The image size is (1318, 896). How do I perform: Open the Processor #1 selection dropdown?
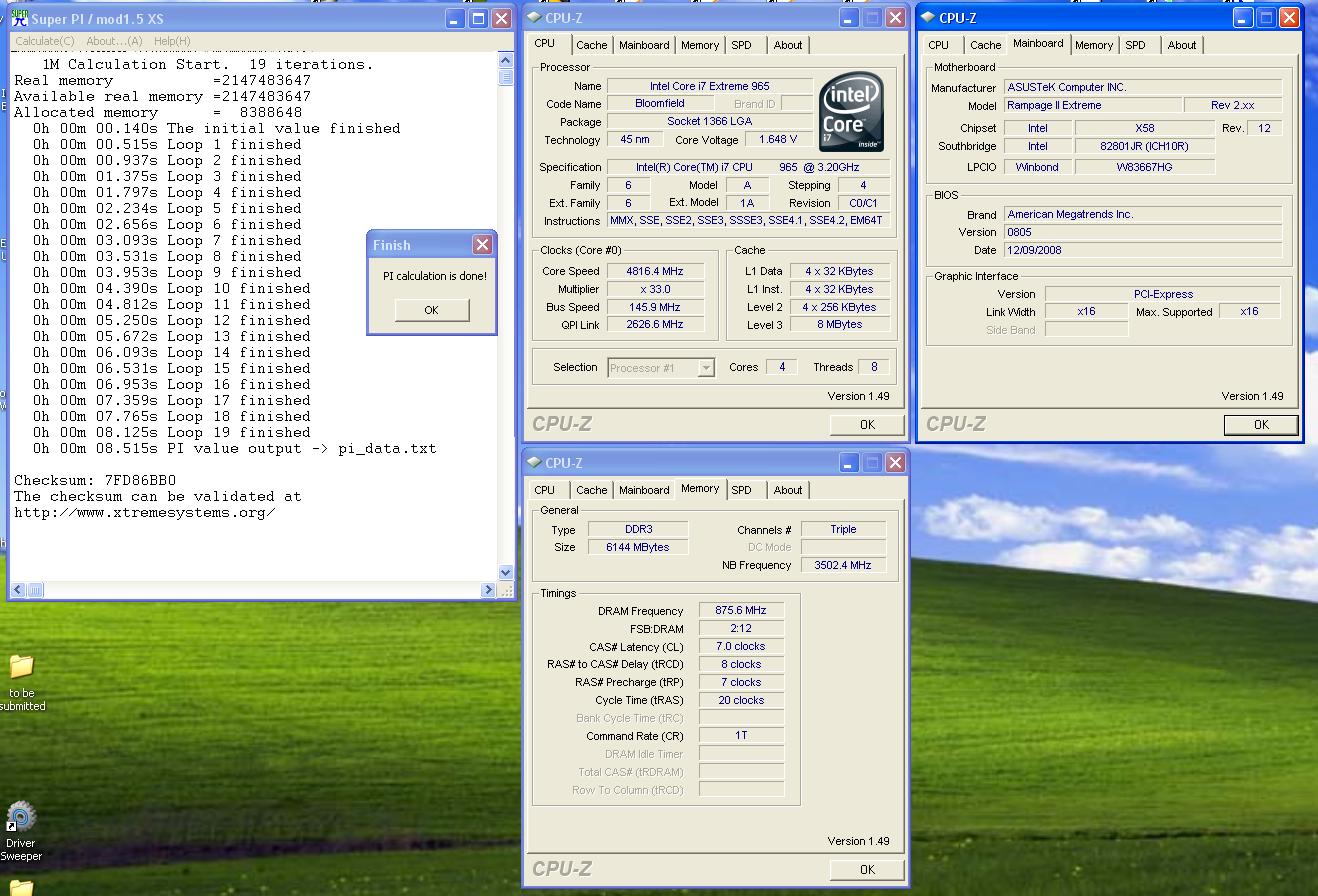coord(706,368)
